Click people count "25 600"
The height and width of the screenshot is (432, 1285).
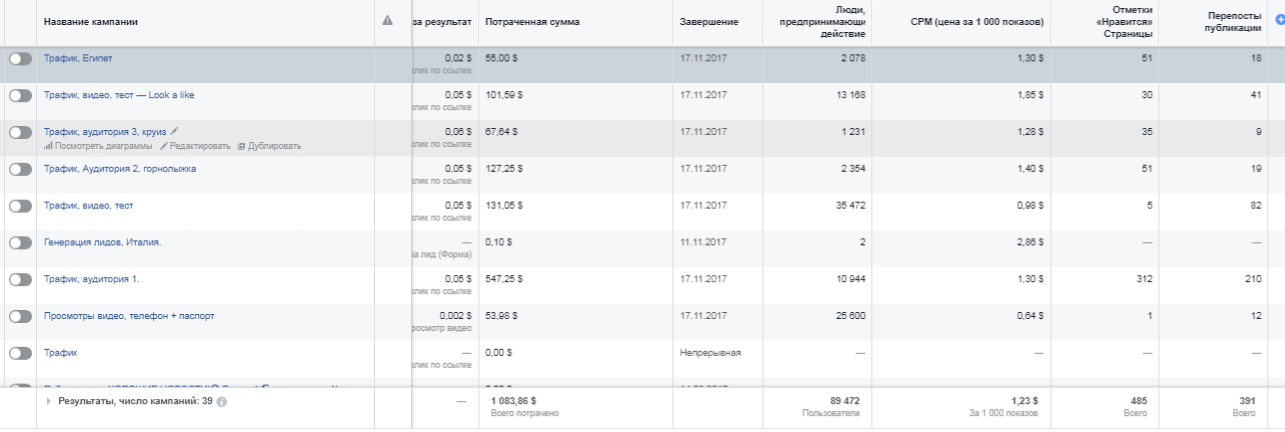(850, 315)
